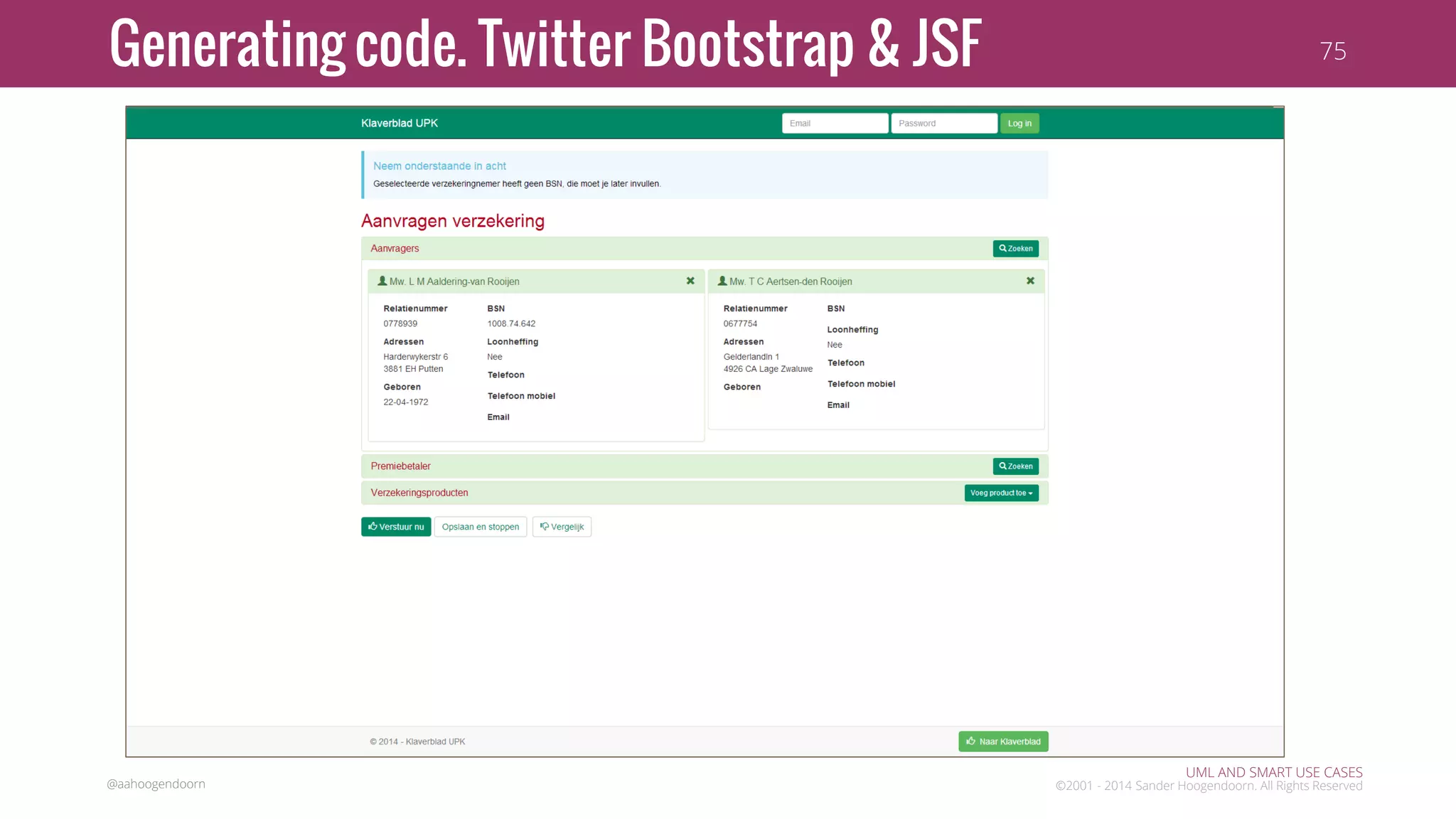Click Zoeken in the Premiebetaler panel
The height and width of the screenshot is (819, 1456).
(1015, 466)
